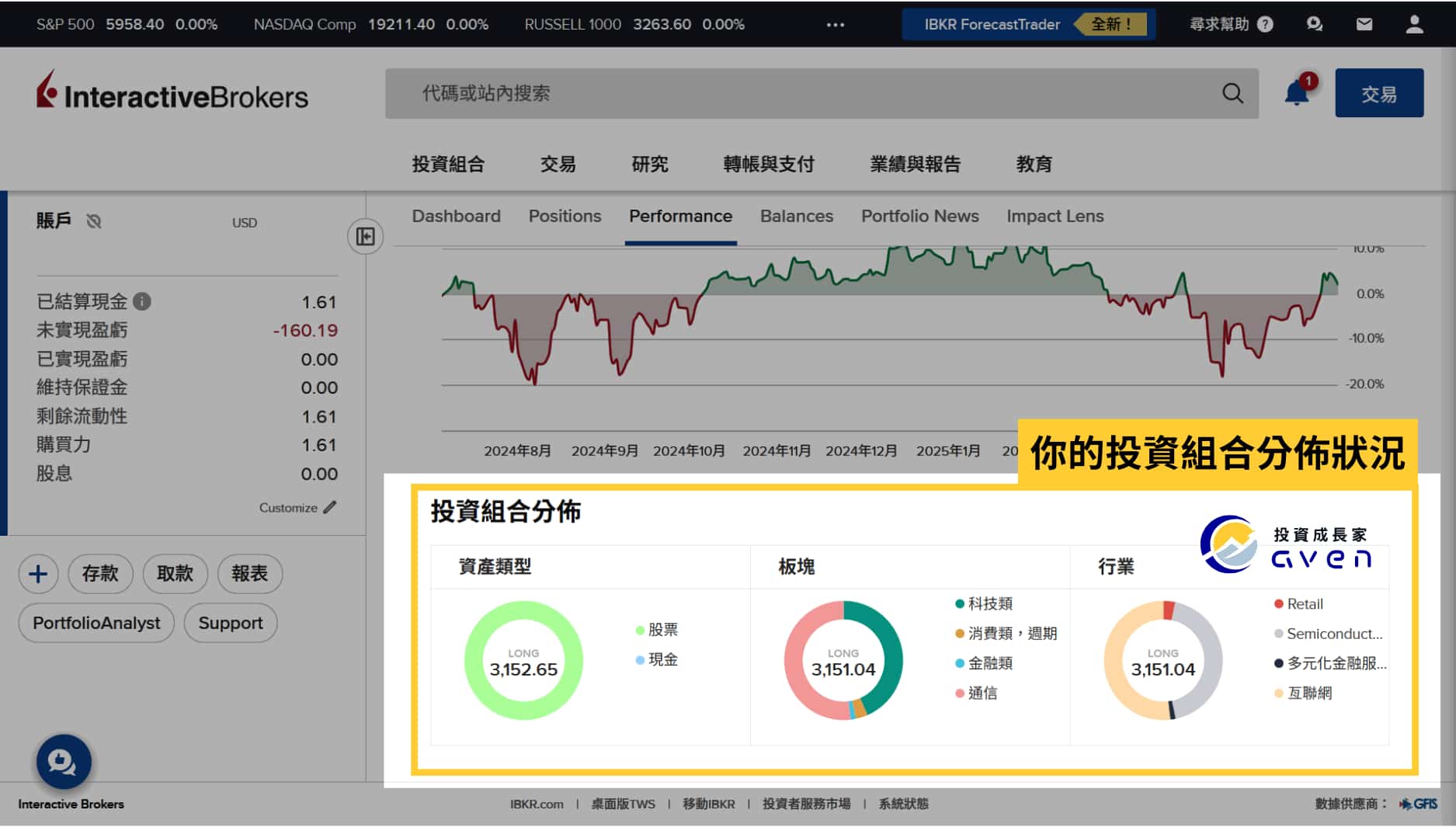Show more market indices with three dots
The image size is (1456, 827).
click(835, 25)
